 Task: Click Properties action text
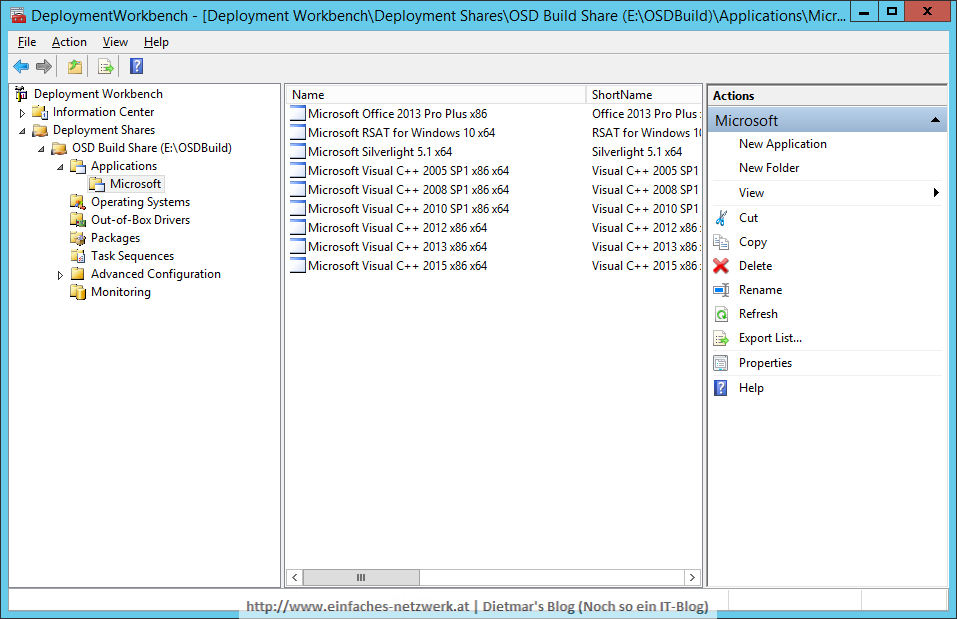coord(765,363)
